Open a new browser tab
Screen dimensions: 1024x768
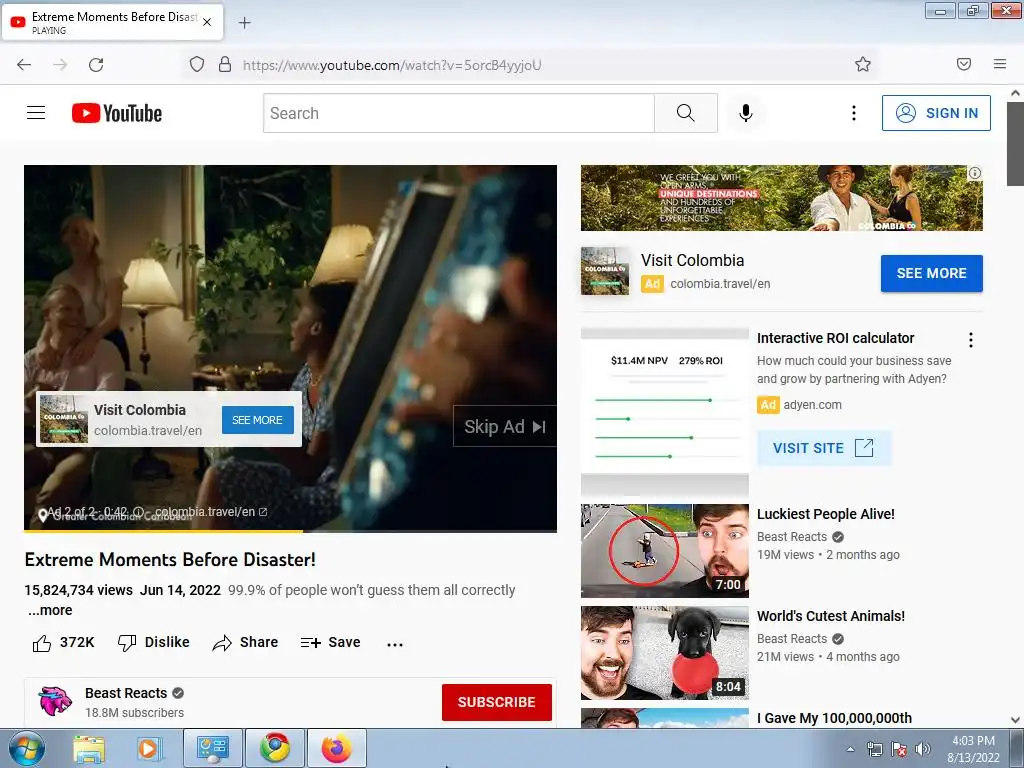(x=245, y=23)
